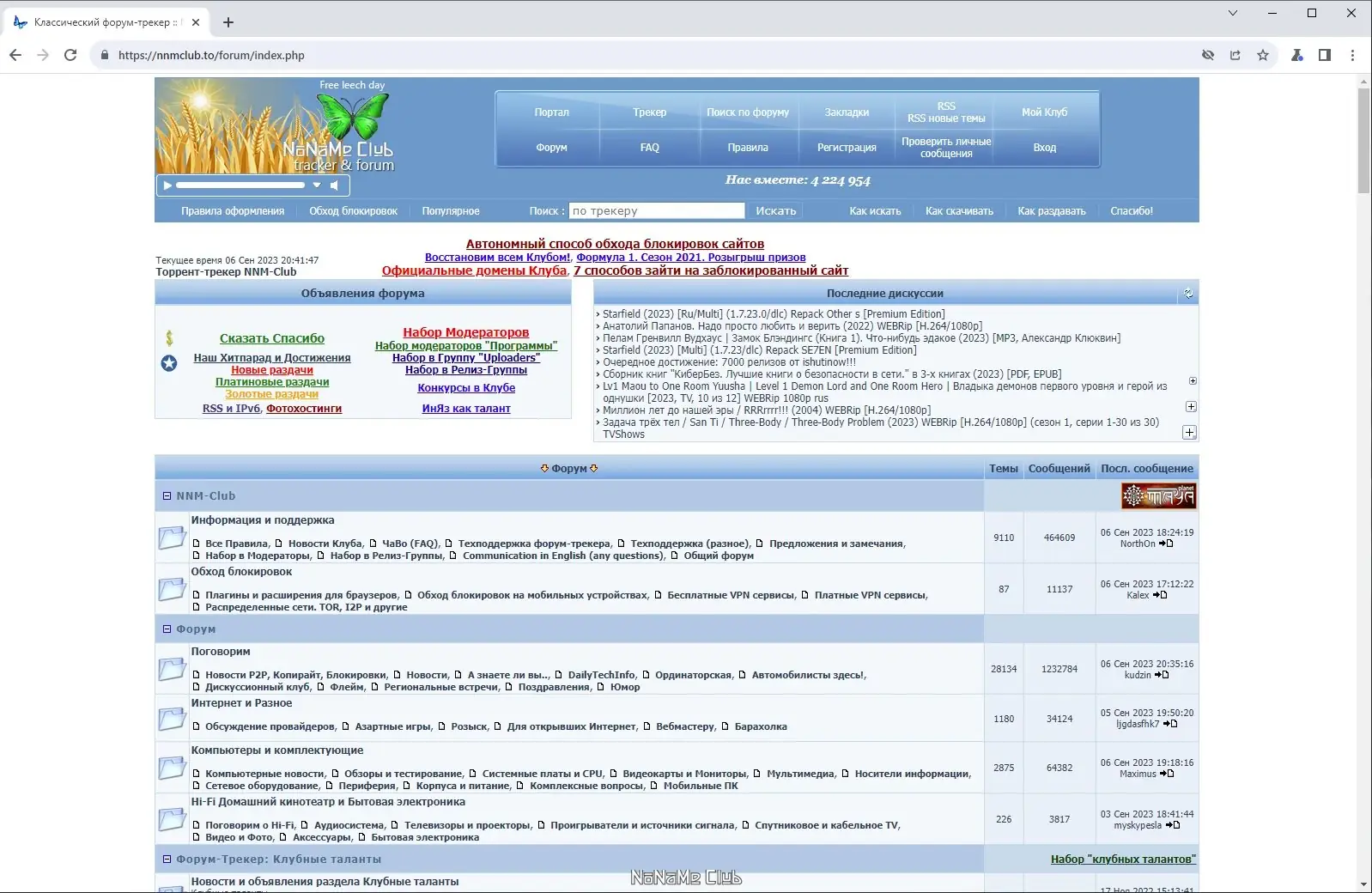1372x893 pixels.
Task: Open the Регистрация menu item
Action: point(847,148)
